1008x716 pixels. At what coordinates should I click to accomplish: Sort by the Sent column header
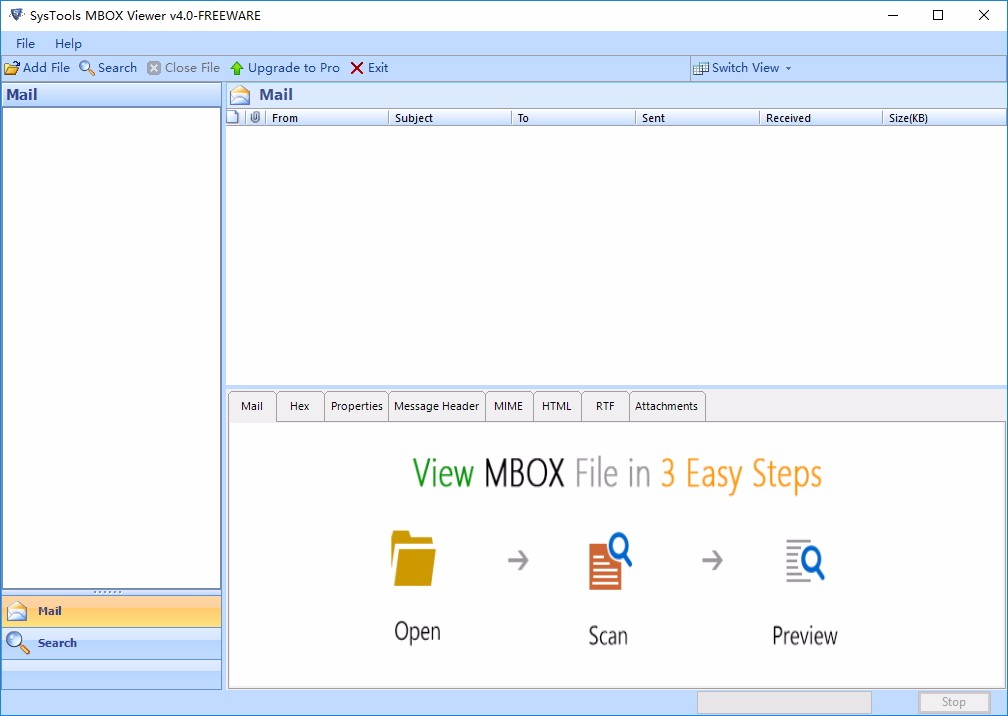click(x=698, y=118)
